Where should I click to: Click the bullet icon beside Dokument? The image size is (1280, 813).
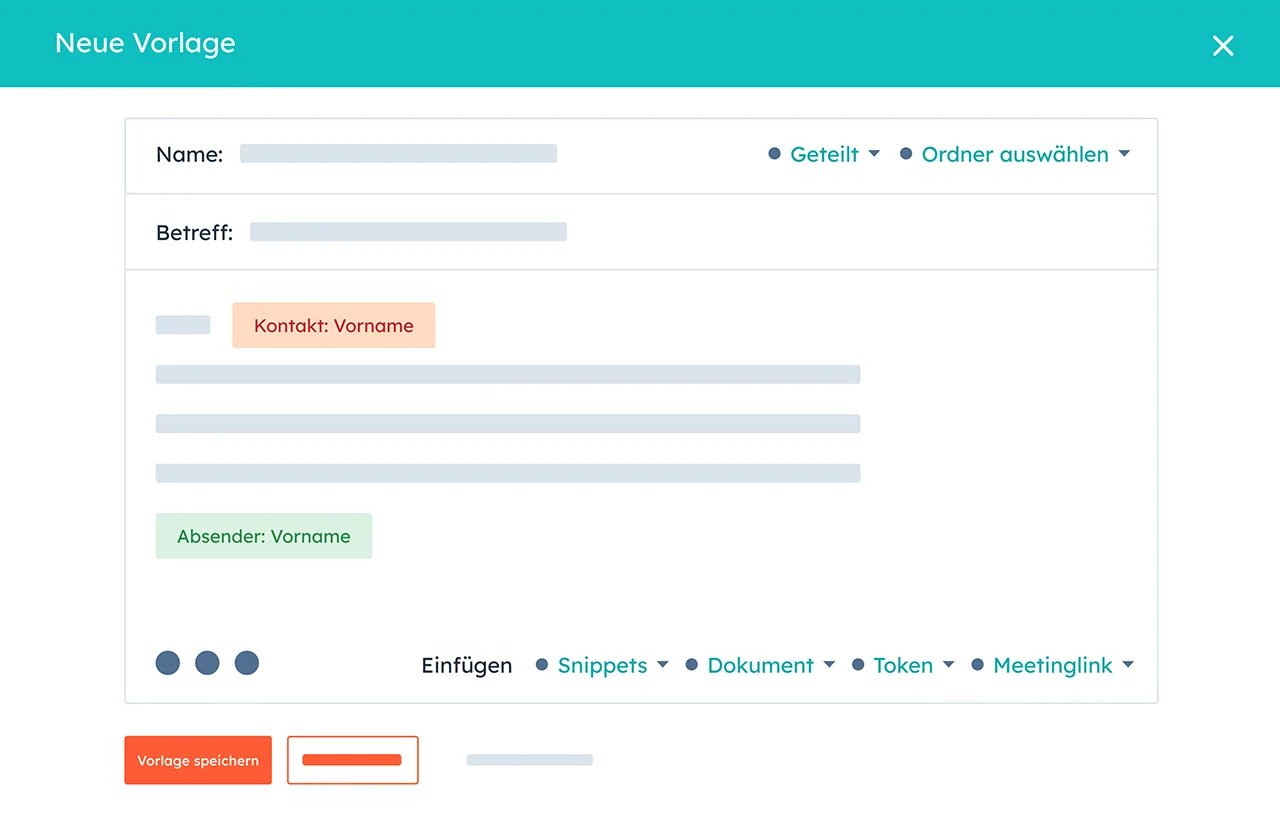(692, 664)
